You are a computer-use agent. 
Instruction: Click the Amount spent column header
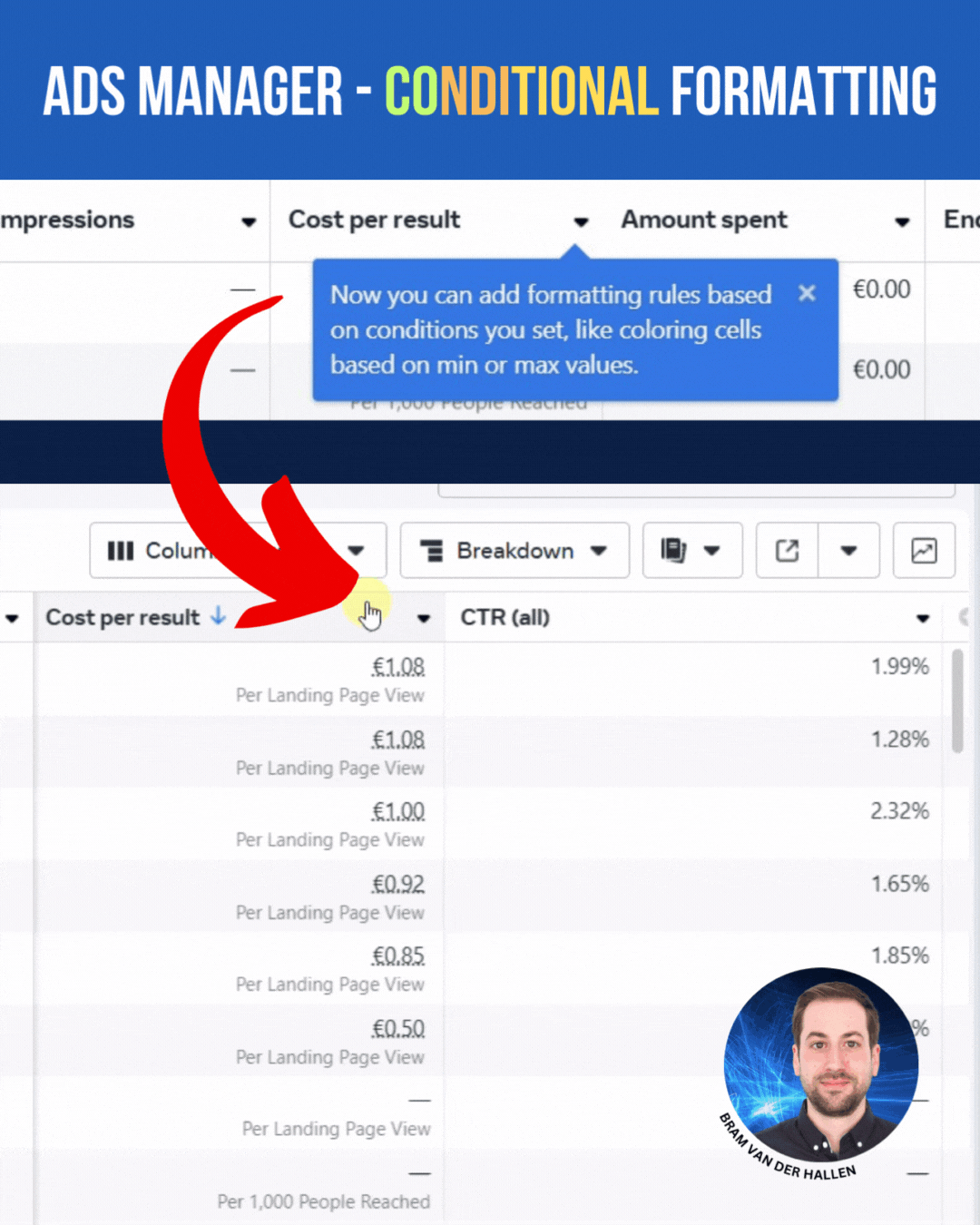tap(704, 220)
